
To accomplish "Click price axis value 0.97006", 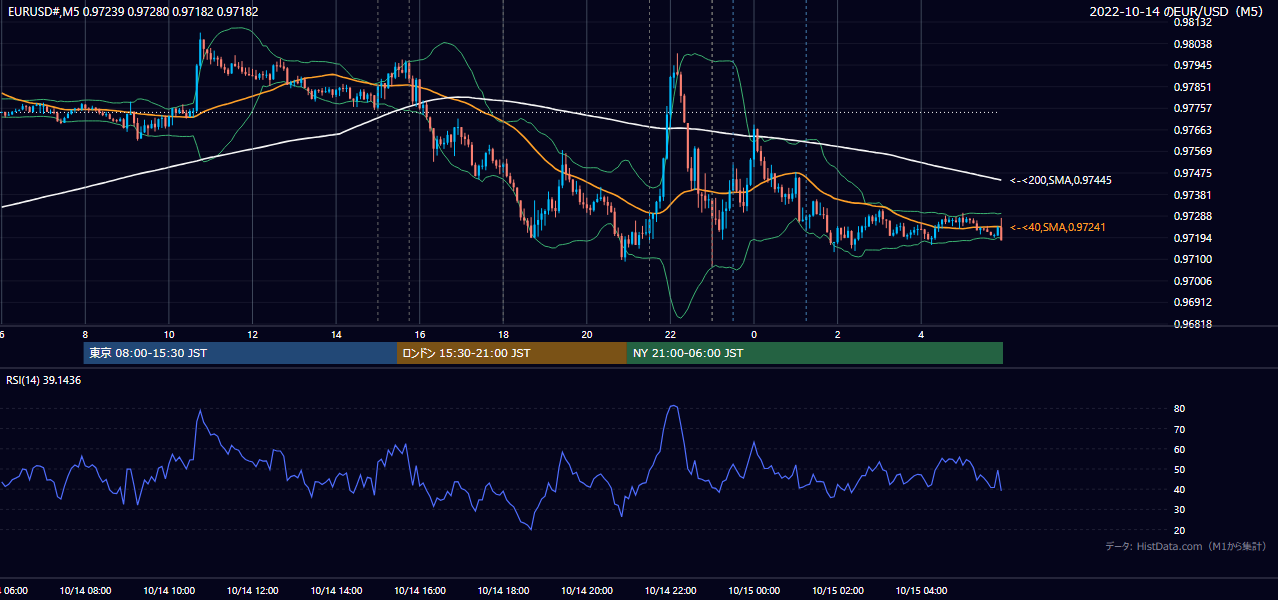I will 1192,281.
